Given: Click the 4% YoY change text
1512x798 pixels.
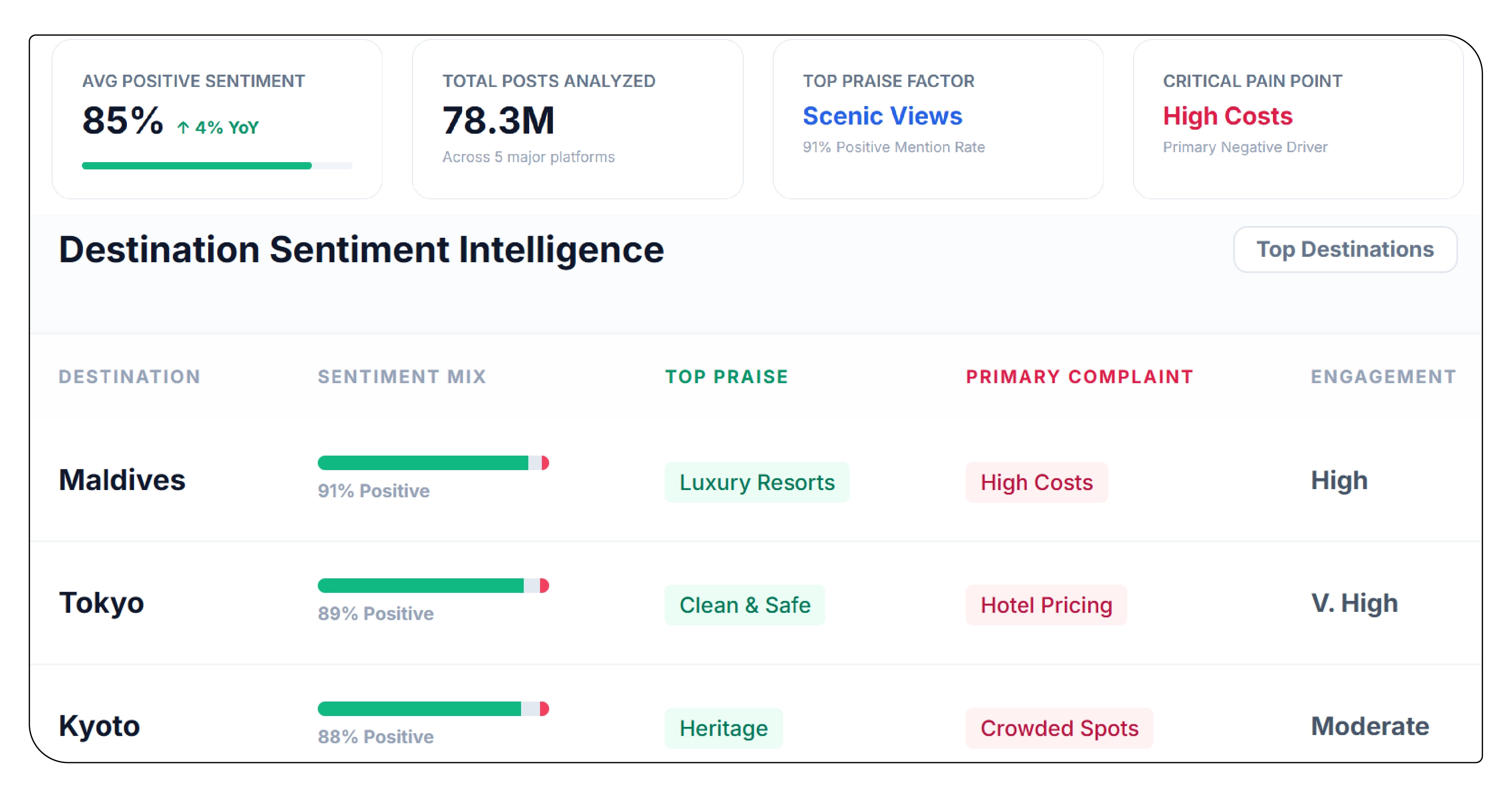Looking at the screenshot, I should point(226,127).
